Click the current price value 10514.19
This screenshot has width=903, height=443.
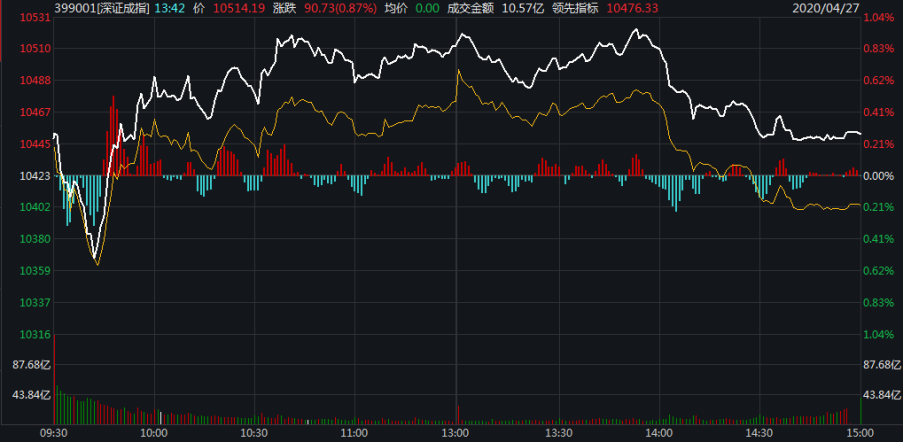click(x=238, y=7)
